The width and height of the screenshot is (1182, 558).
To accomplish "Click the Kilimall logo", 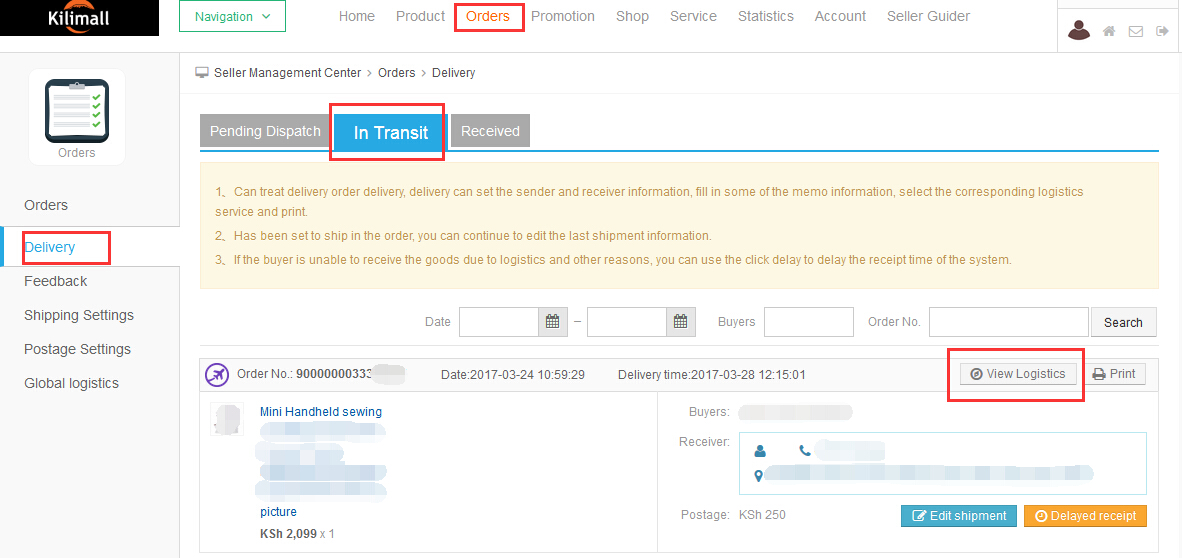I will pyautogui.click(x=79, y=18).
